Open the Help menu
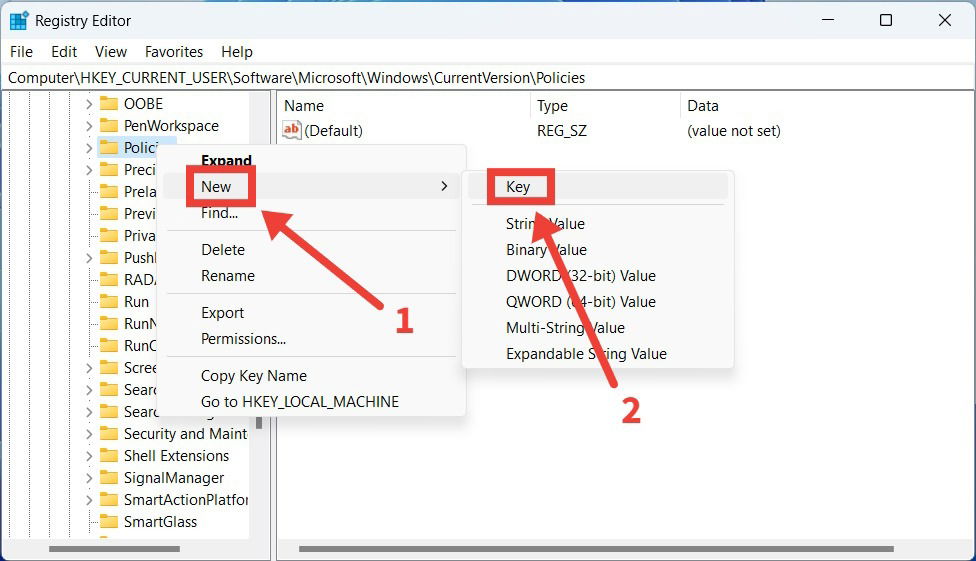This screenshot has width=976, height=561. 237,52
